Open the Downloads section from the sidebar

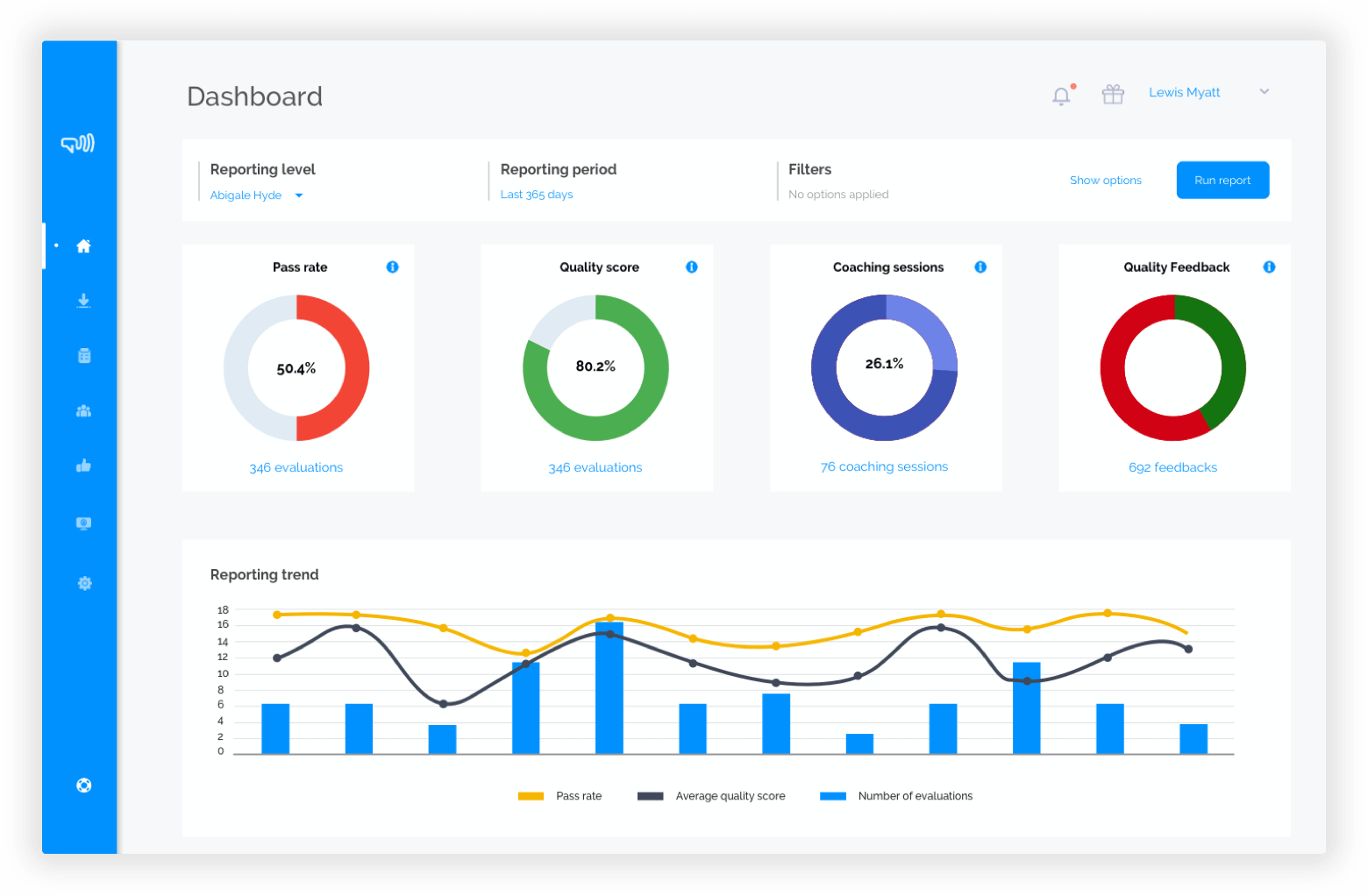pos(83,301)
